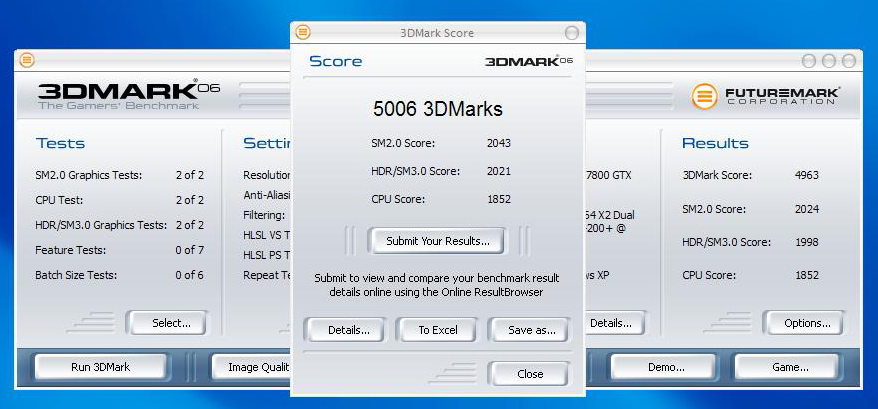Click SM2.0 Score value 2043
878x409 pixels.
[x=499, y=143]
